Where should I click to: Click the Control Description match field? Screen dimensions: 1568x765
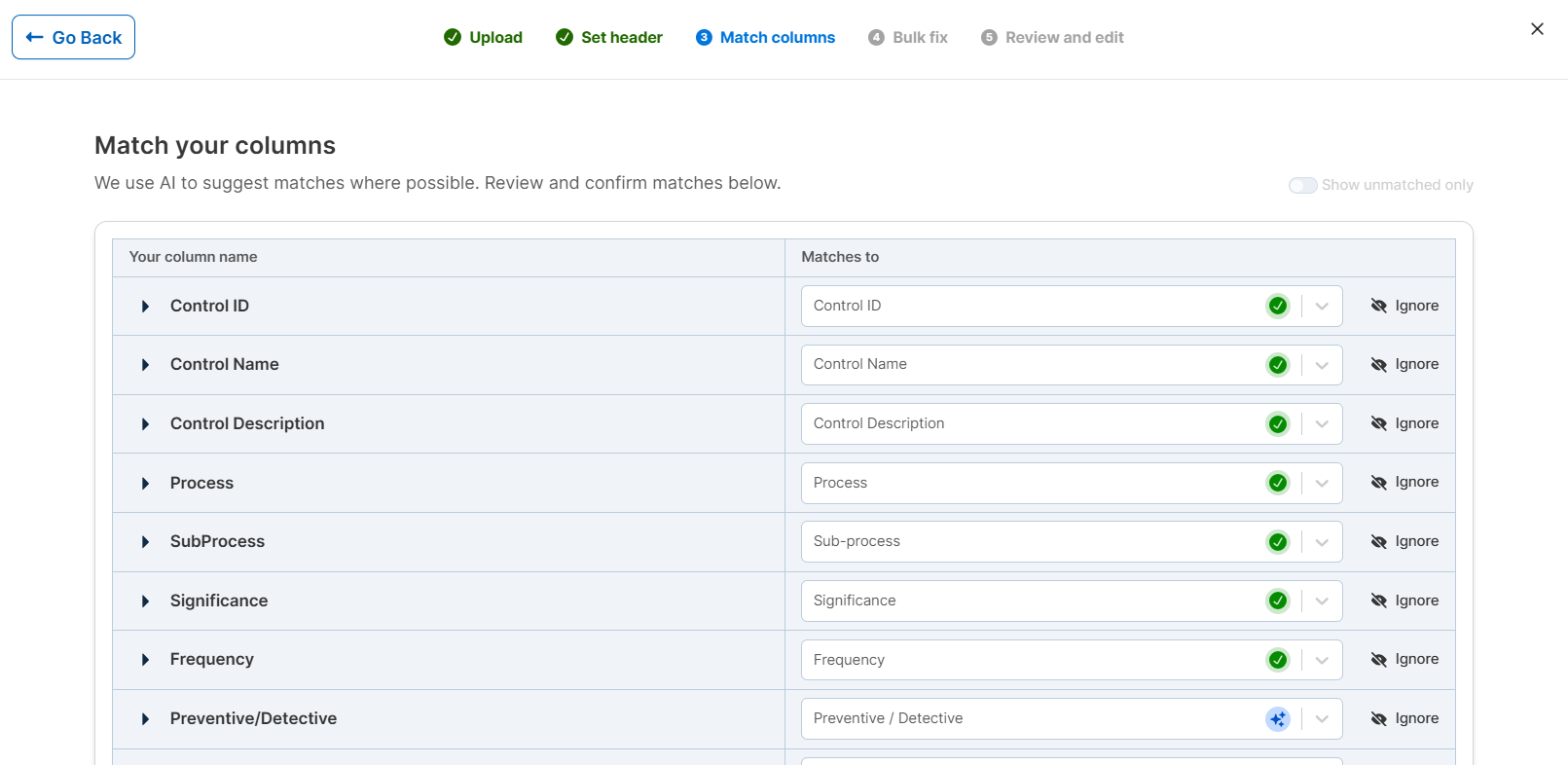1072,423
